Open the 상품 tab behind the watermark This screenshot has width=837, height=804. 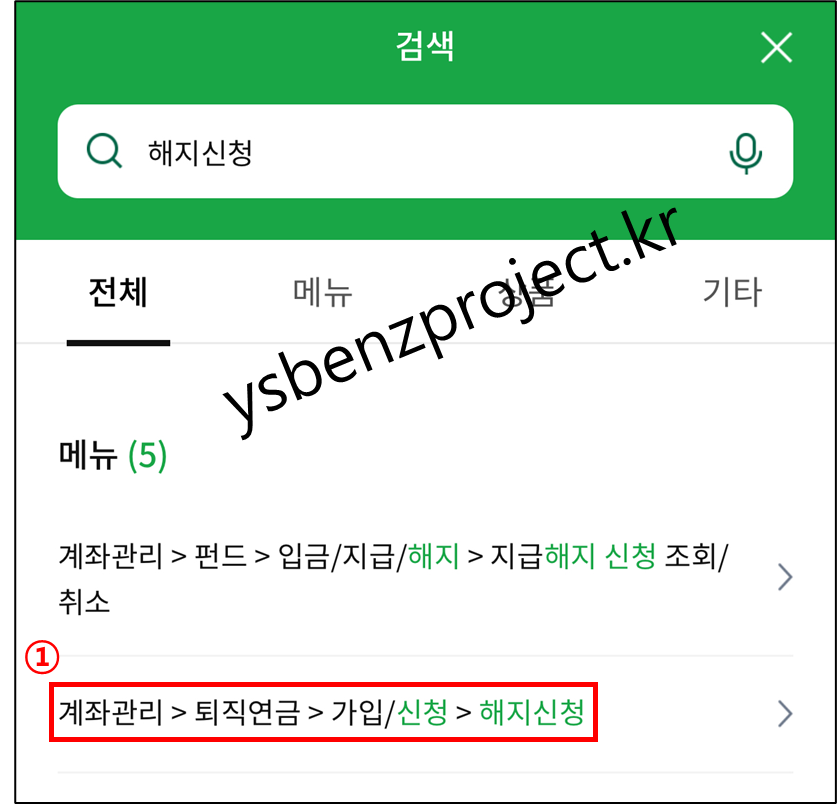click(x=527, y=293)
